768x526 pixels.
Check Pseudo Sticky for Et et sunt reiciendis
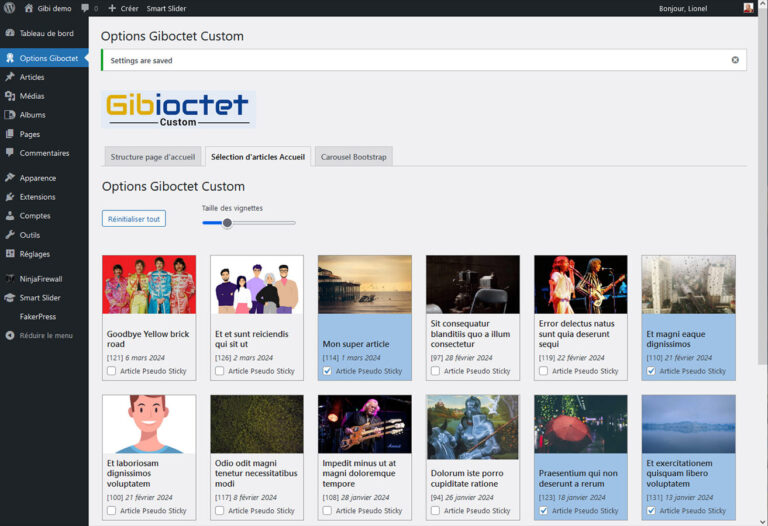[219, 371]
